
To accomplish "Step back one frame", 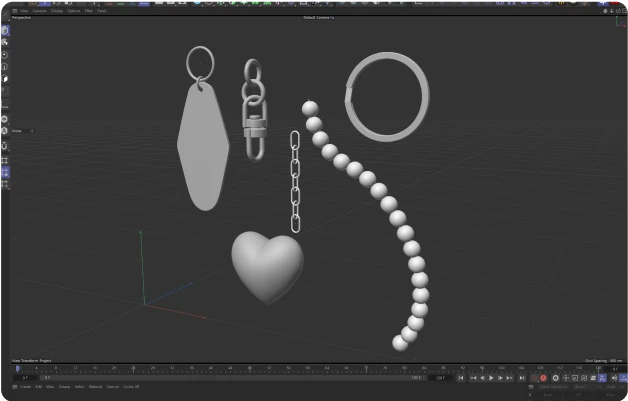I will [483, 378].
